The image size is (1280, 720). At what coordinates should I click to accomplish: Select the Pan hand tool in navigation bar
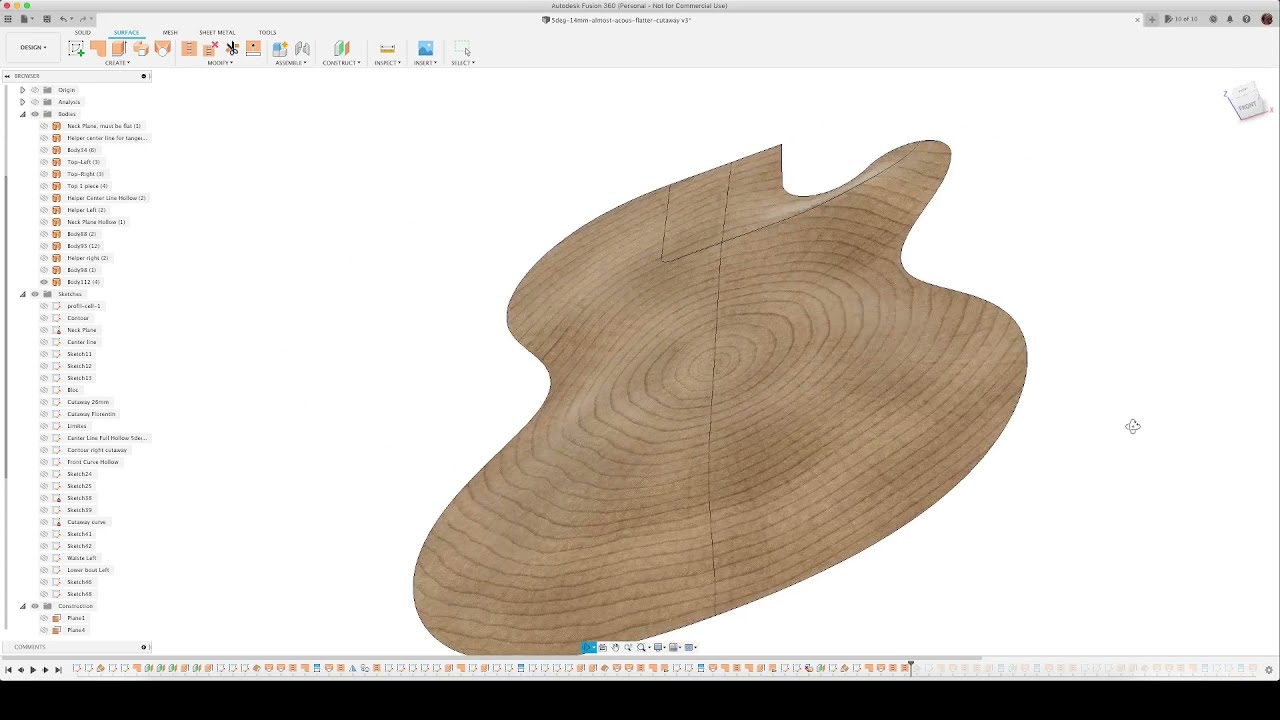pos(615,647)
